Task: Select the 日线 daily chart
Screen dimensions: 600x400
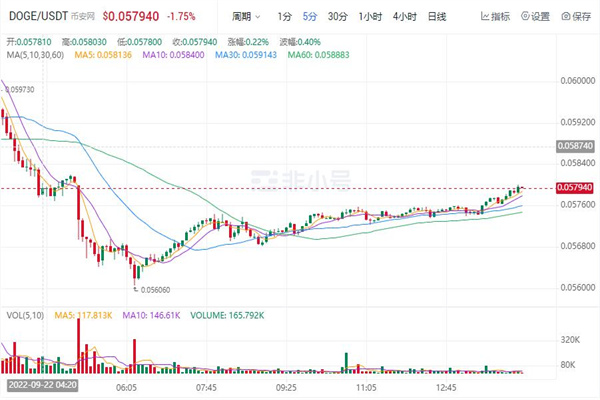Action: pyautogui.click(x=438, y=17)
